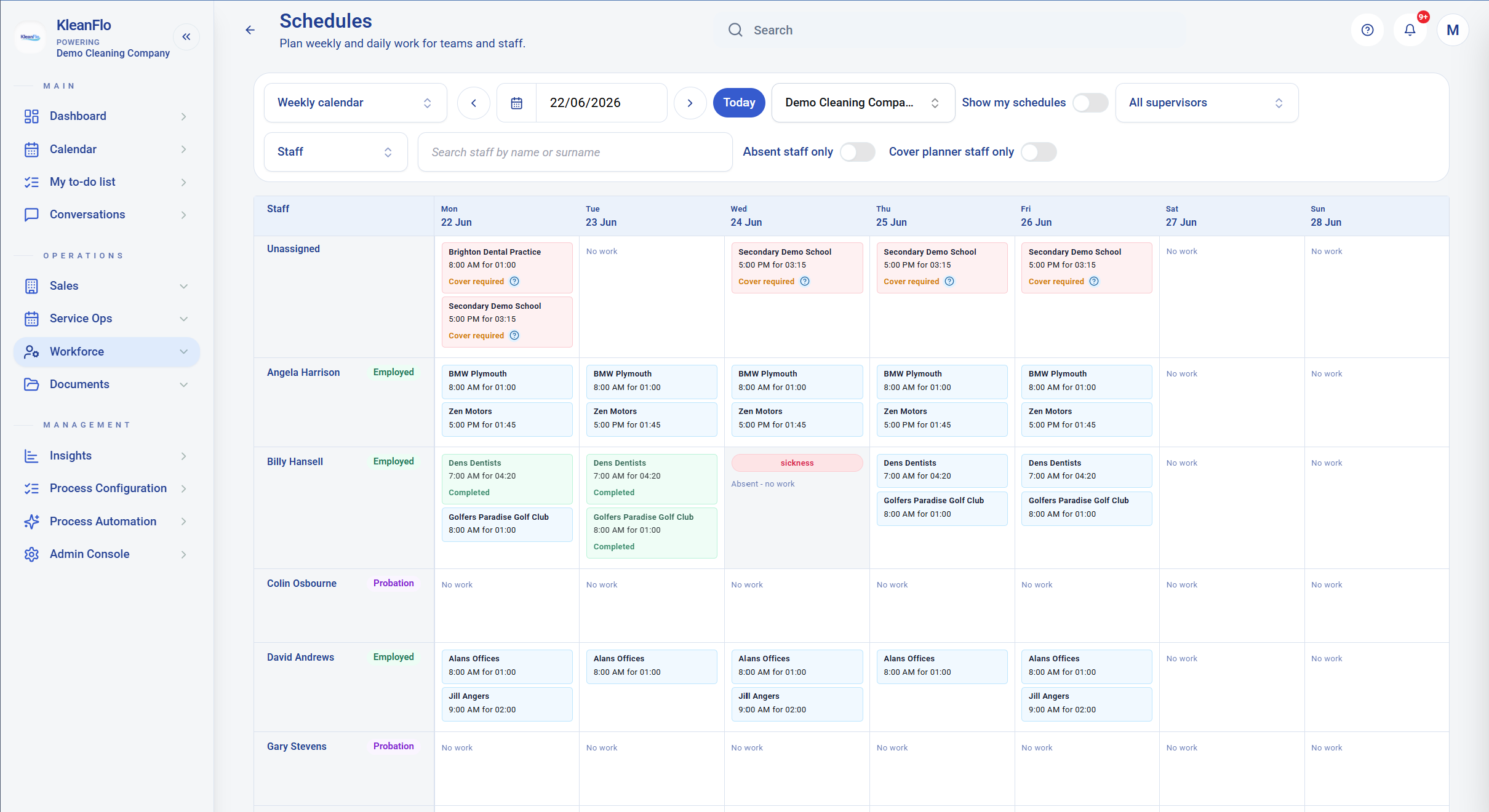Expand Dashboard arrow in sidebar
1489x812 pixels.
[183, 116]
